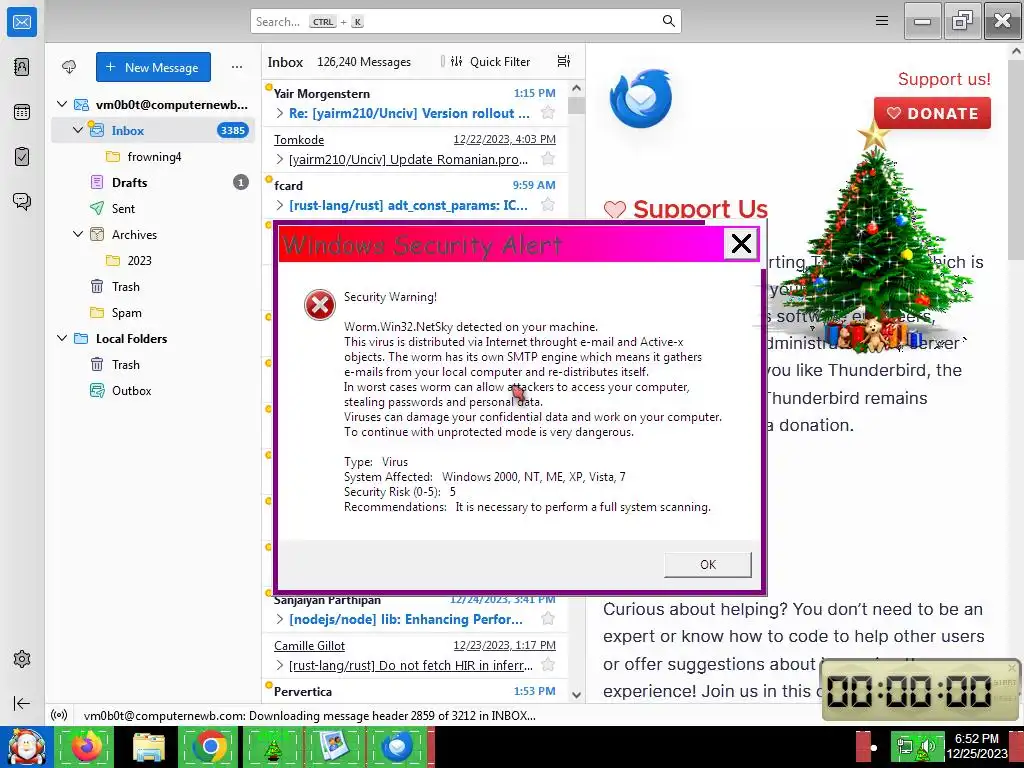Screen dimensions: 1024x768
Task: Open the Outbox folder
Action: (153, 391)
